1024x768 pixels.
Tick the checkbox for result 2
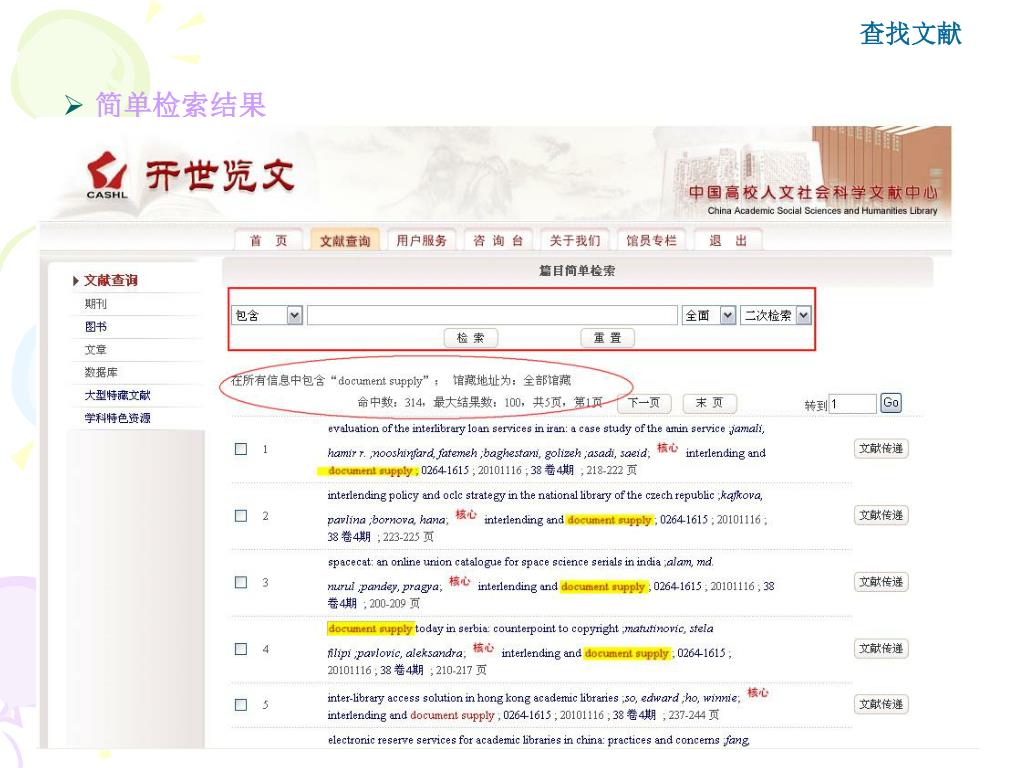coord(241,516)
